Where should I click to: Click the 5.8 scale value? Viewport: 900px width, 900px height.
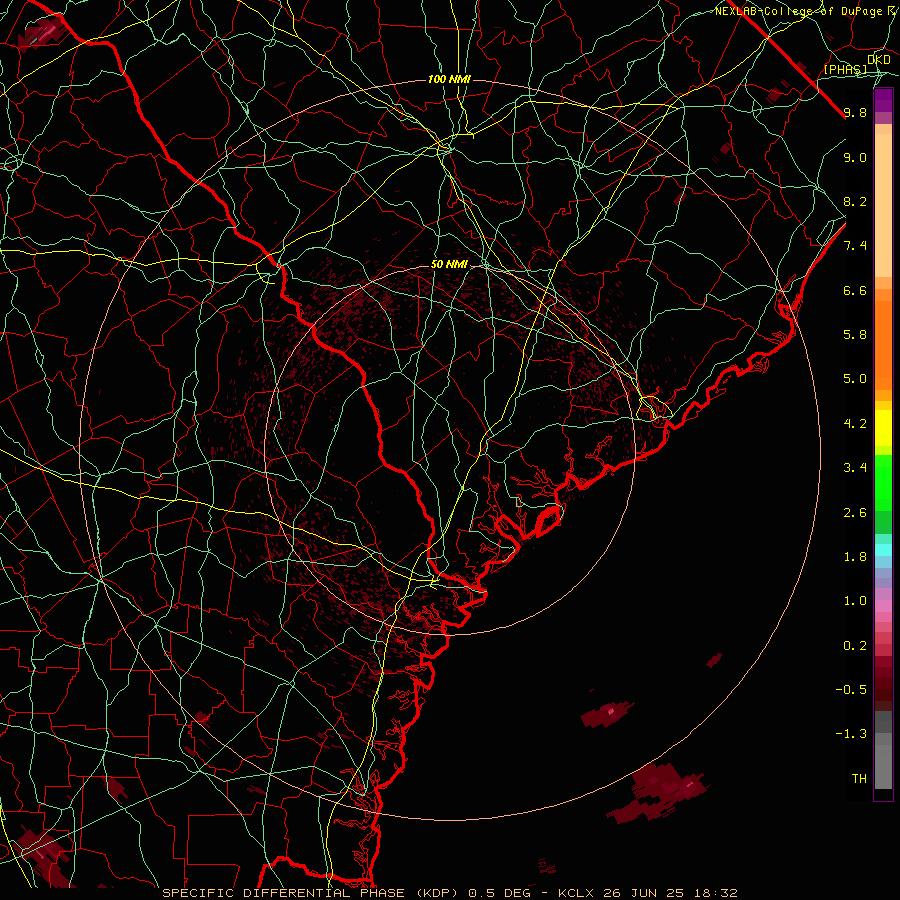(x=855, y=335)
